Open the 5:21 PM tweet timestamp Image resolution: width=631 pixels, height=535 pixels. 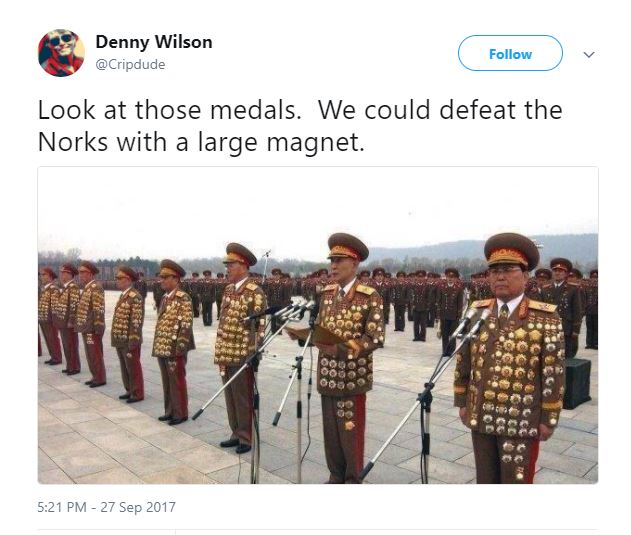(62, 507)
